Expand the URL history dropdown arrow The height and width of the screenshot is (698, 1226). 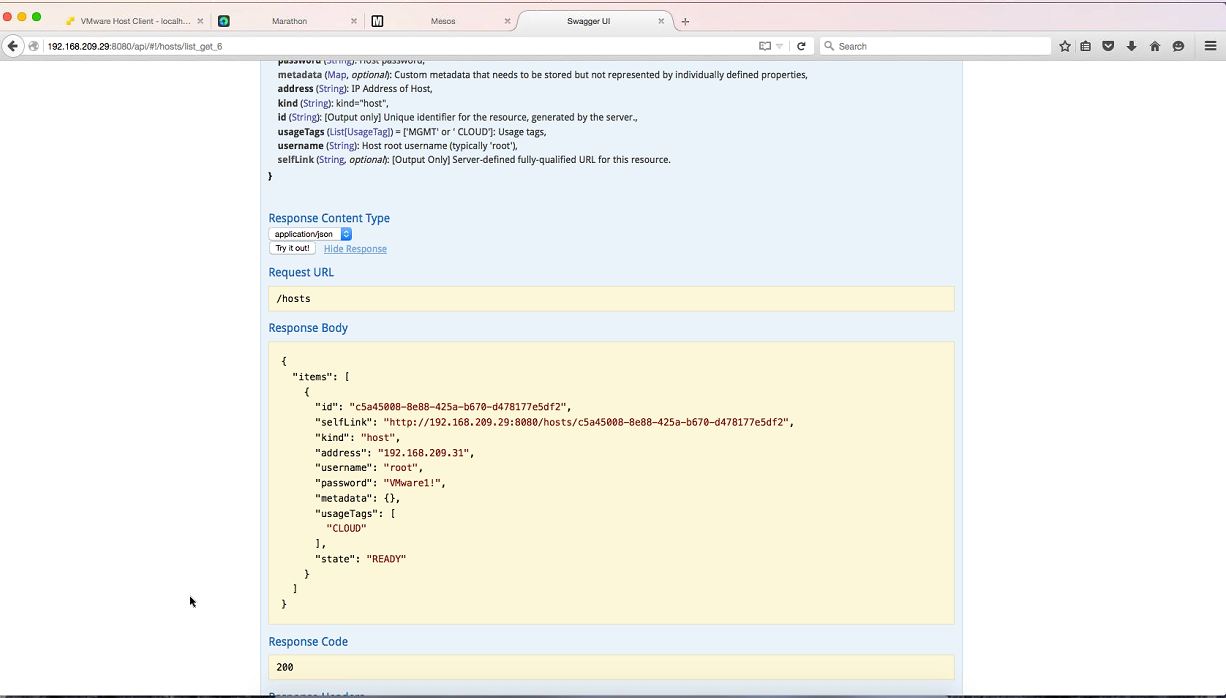[x=780, y=46]
